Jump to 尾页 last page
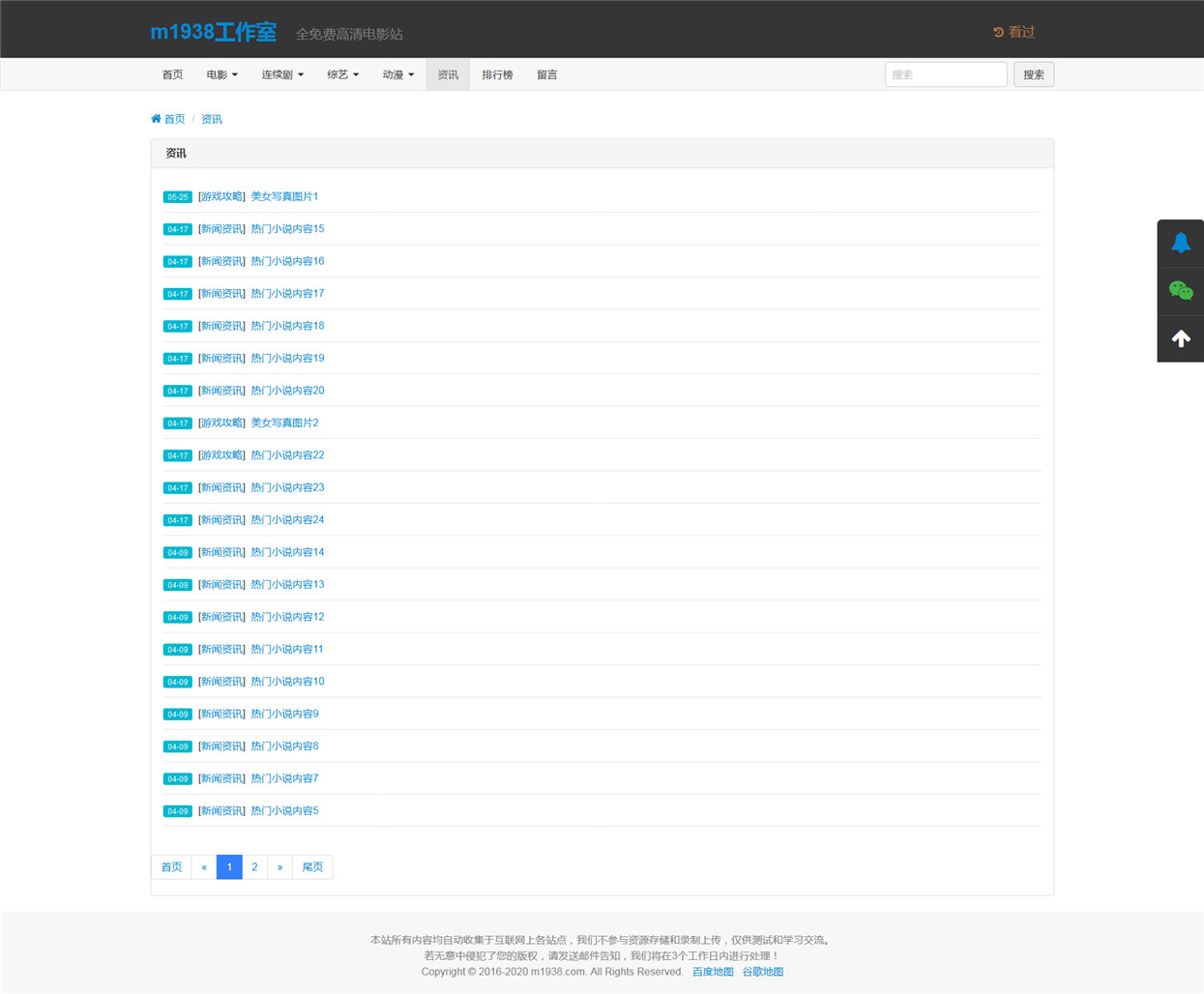Image resolution: width=1204 pixels, height=994 pixels. 312,867
